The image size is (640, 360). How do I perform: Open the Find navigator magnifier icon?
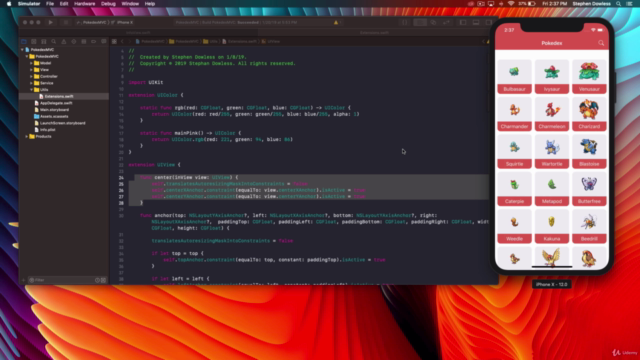pyautogui.click(x=53, y=42)
